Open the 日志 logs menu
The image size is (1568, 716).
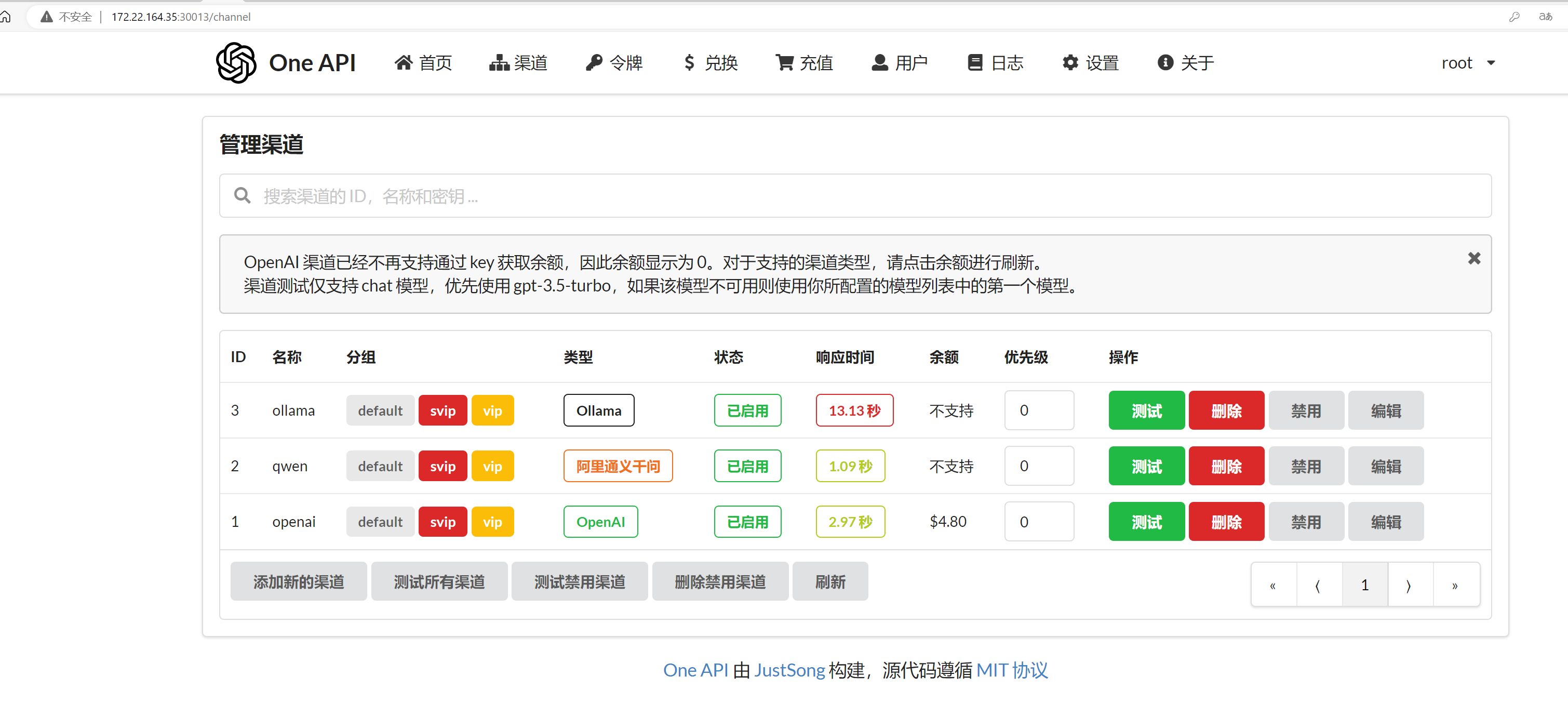(x=995, y=63)
